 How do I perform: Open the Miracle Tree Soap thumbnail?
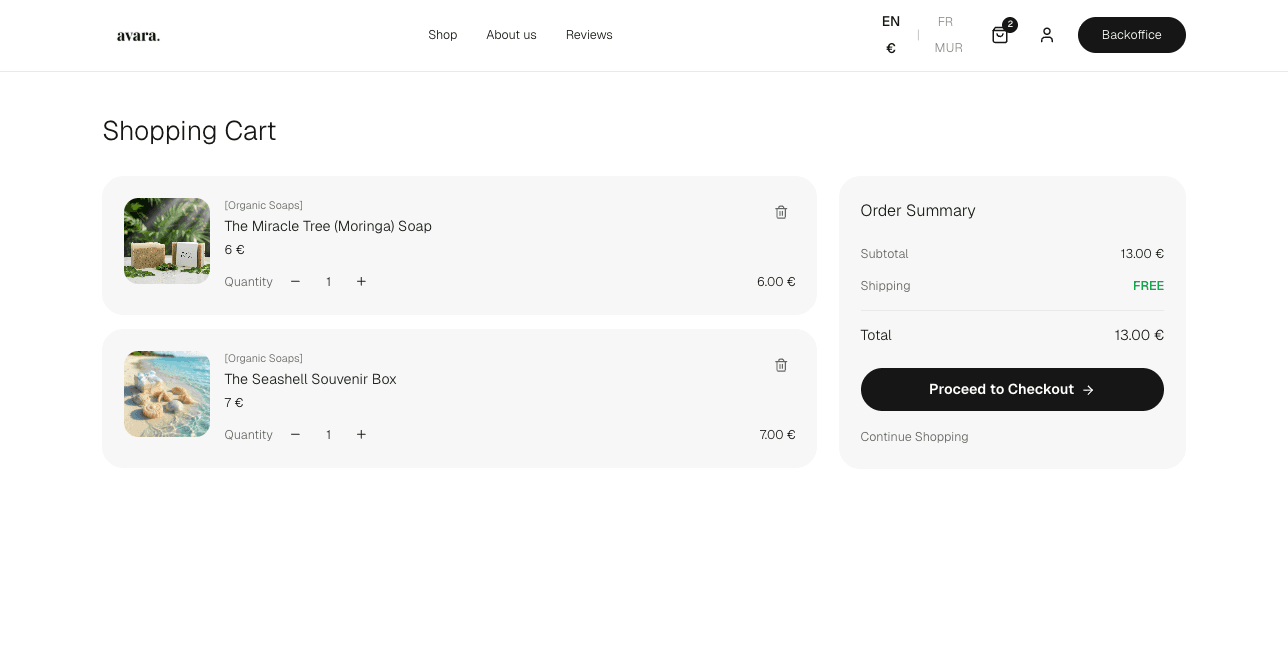coord(166,240)
